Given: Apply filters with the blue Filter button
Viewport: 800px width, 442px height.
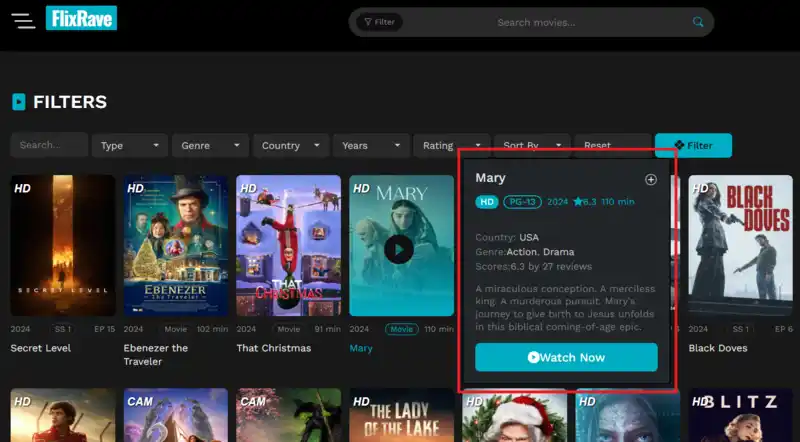Looking at the screenshot, I should pos(693,146).
